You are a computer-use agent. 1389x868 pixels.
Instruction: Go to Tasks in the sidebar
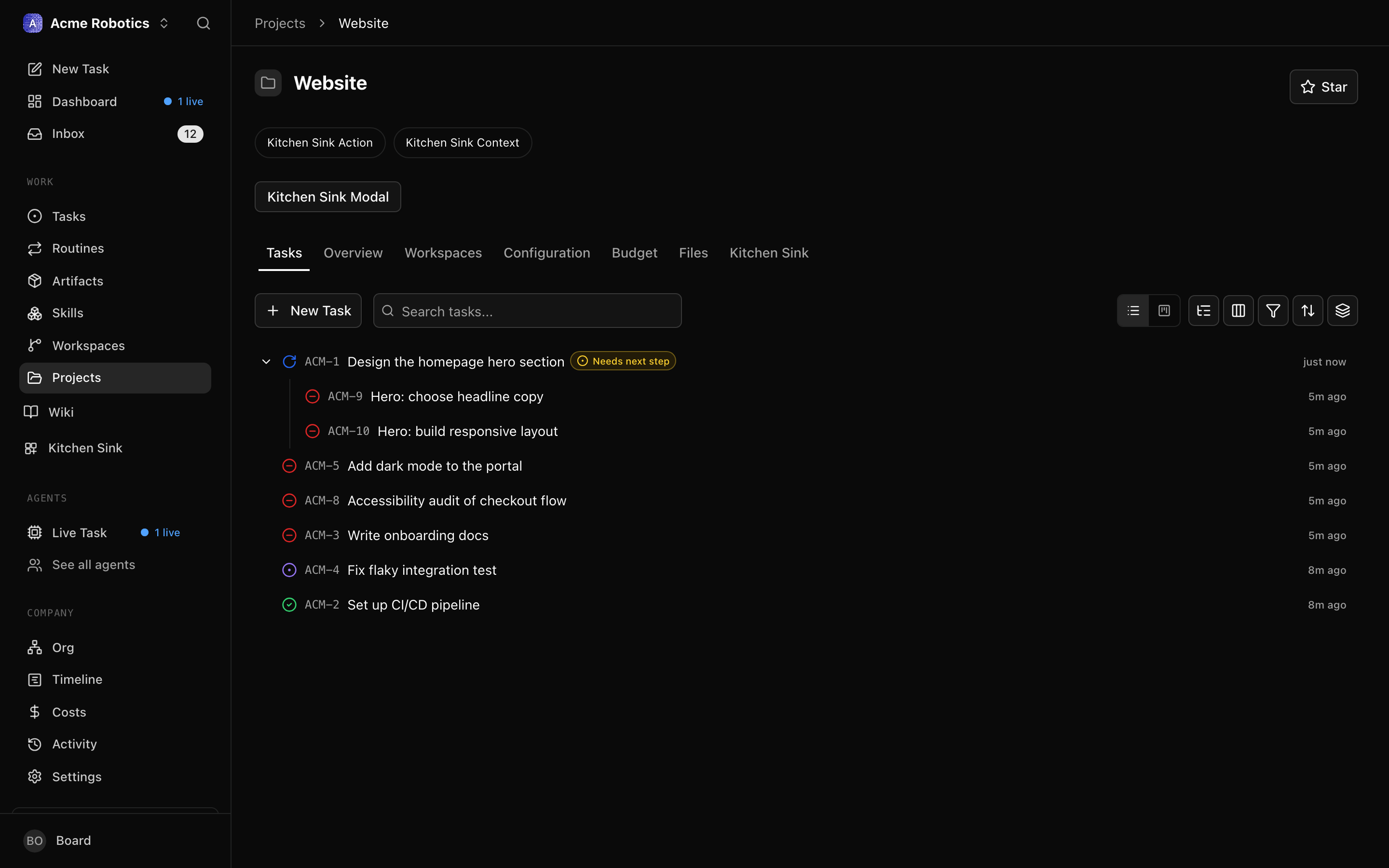coord(115,217)
